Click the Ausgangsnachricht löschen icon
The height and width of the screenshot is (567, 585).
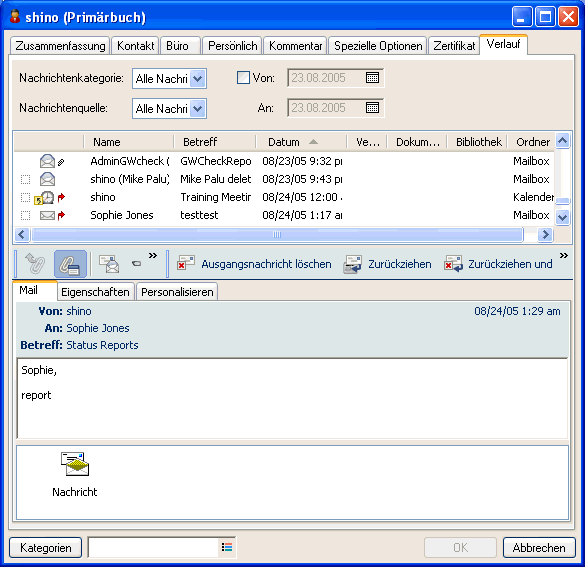coord(186,263)
